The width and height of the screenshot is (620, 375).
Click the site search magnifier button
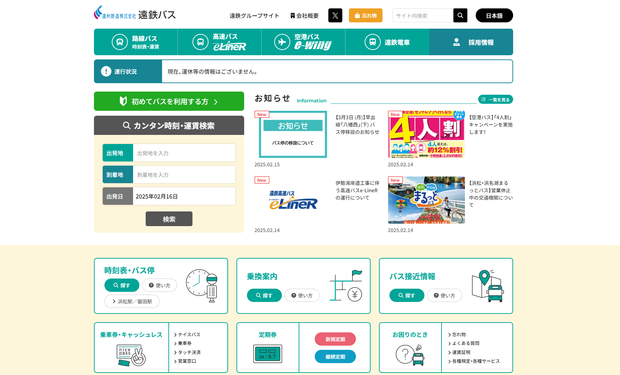tap(460, 15)
